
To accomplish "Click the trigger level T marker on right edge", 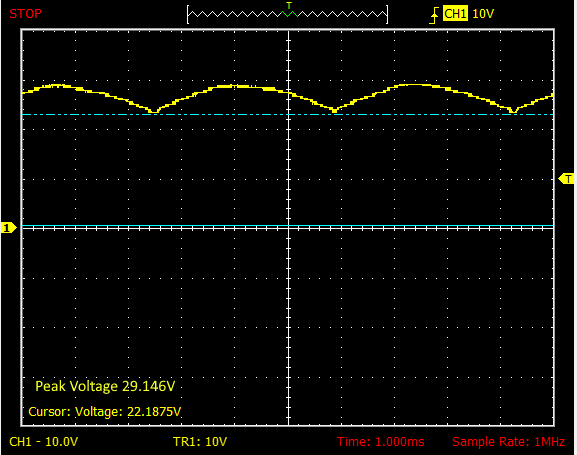I will click(567, 179).
